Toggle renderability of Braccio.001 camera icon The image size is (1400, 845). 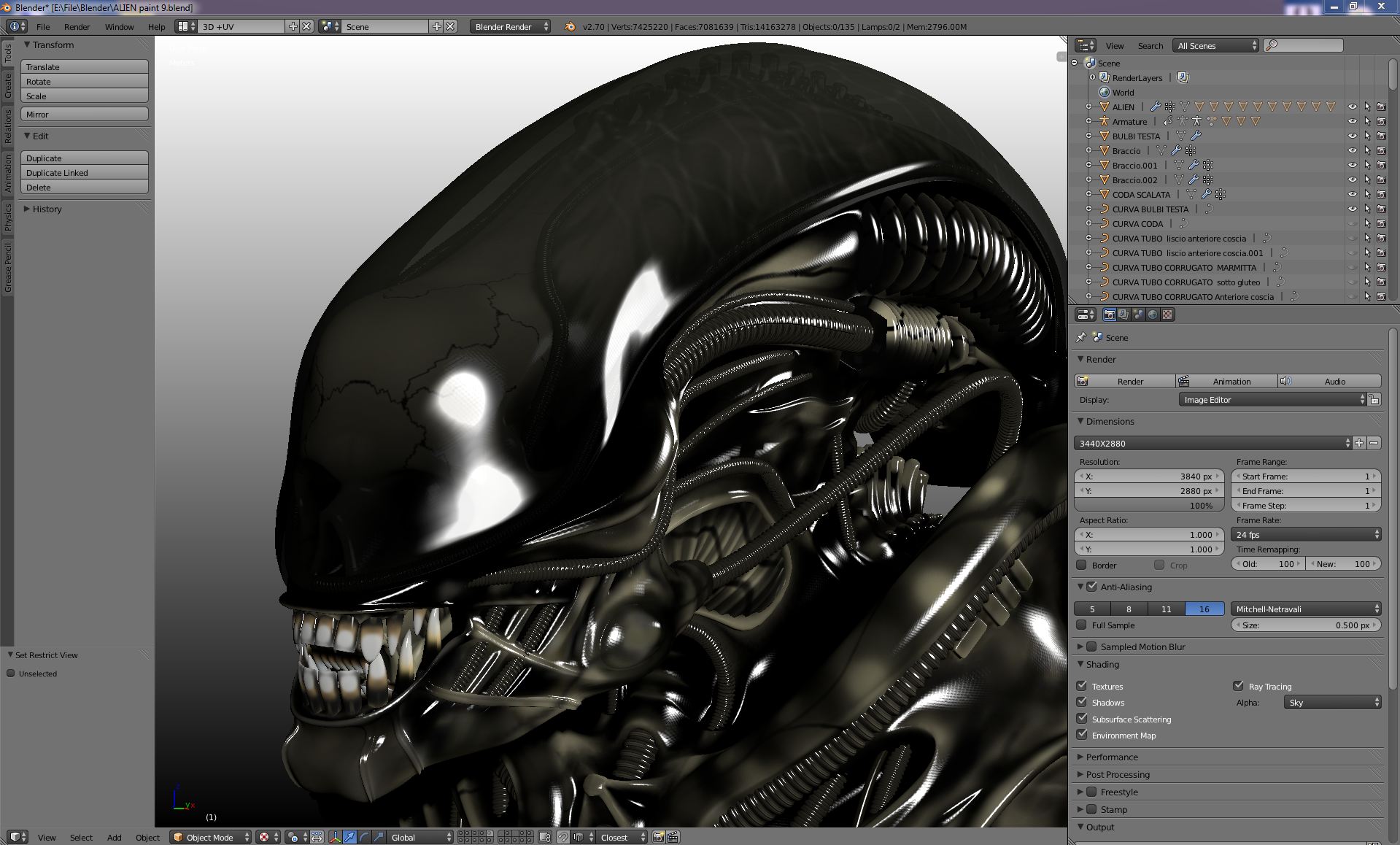[1381, 165]
